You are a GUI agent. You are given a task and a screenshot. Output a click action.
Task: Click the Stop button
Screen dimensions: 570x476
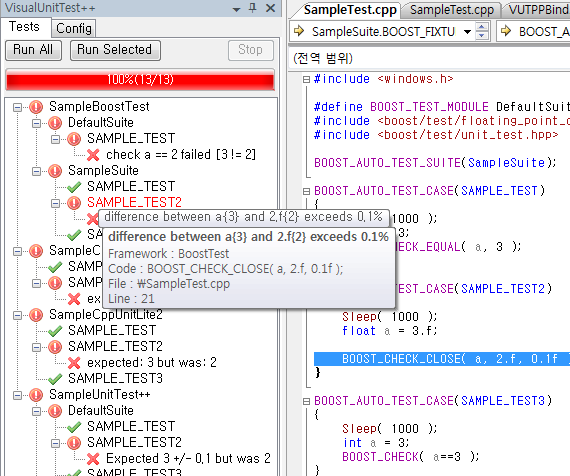pyautogui.click(x=250, y=50)
